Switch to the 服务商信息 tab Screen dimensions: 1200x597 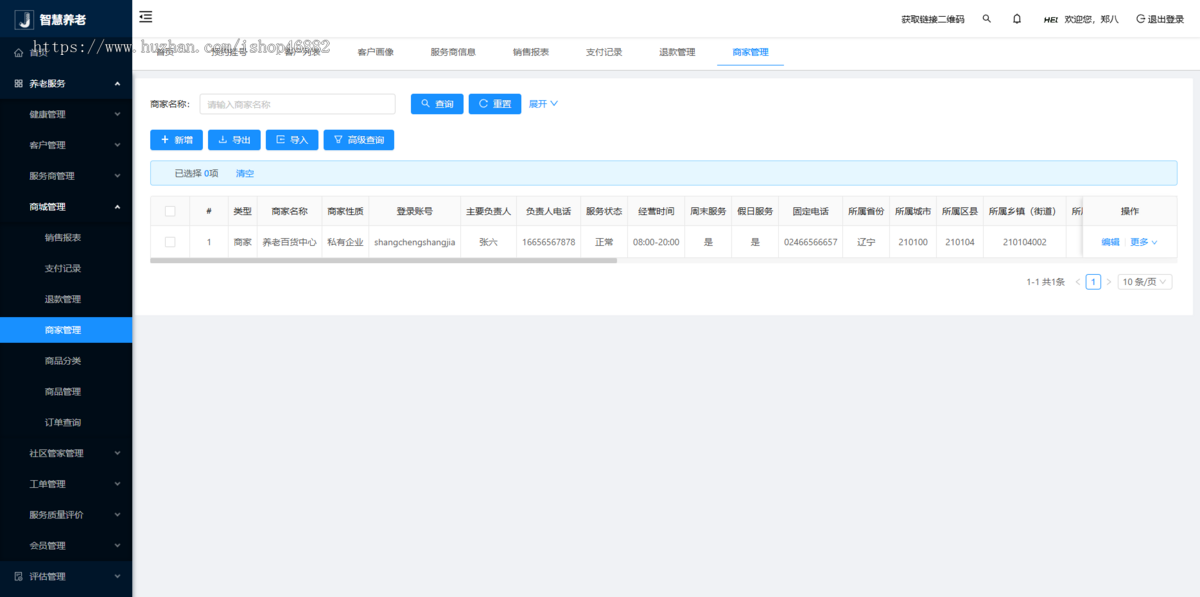(x=453, y=52)
